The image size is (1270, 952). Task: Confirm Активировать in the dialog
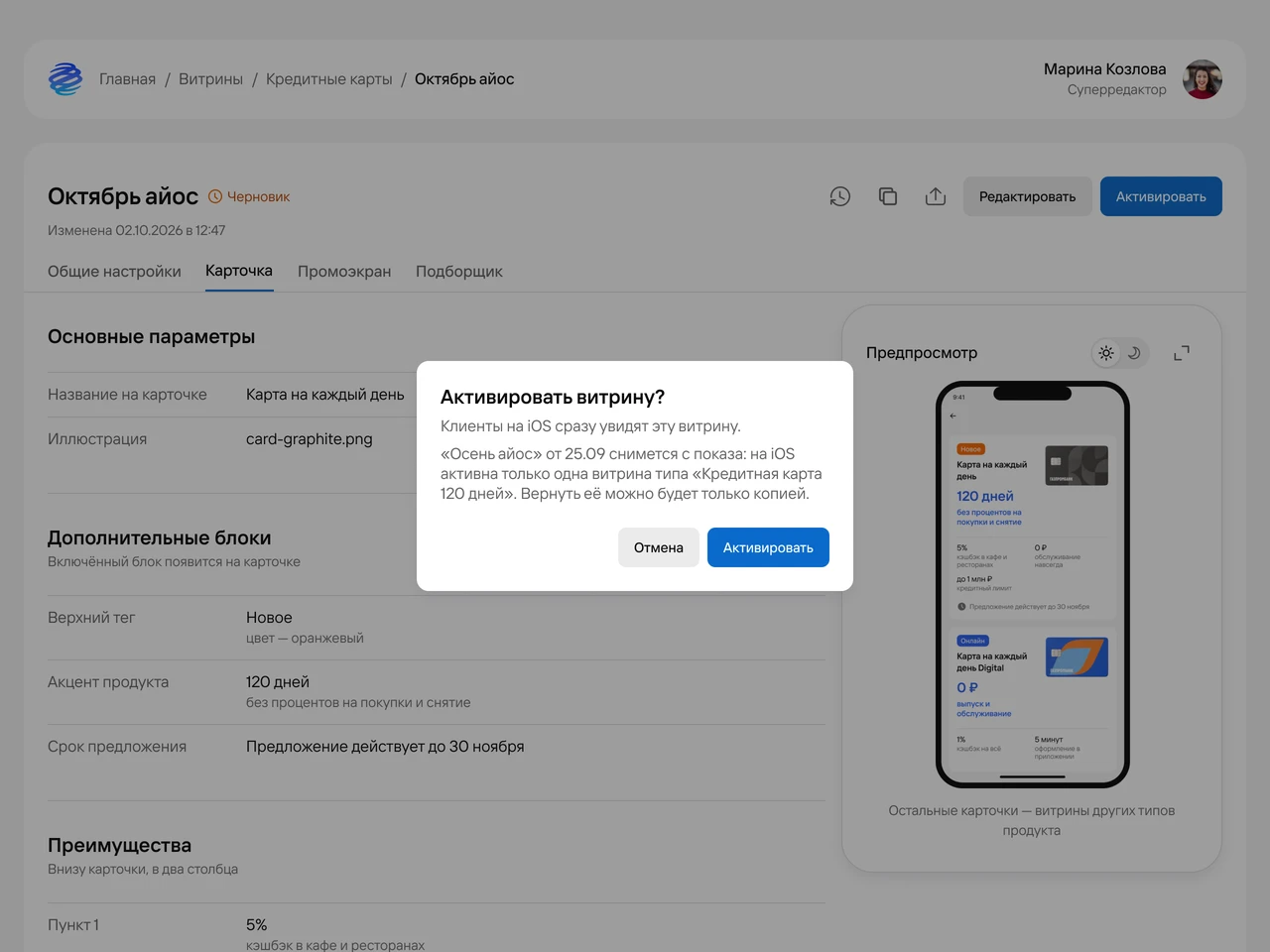point(768,547)
